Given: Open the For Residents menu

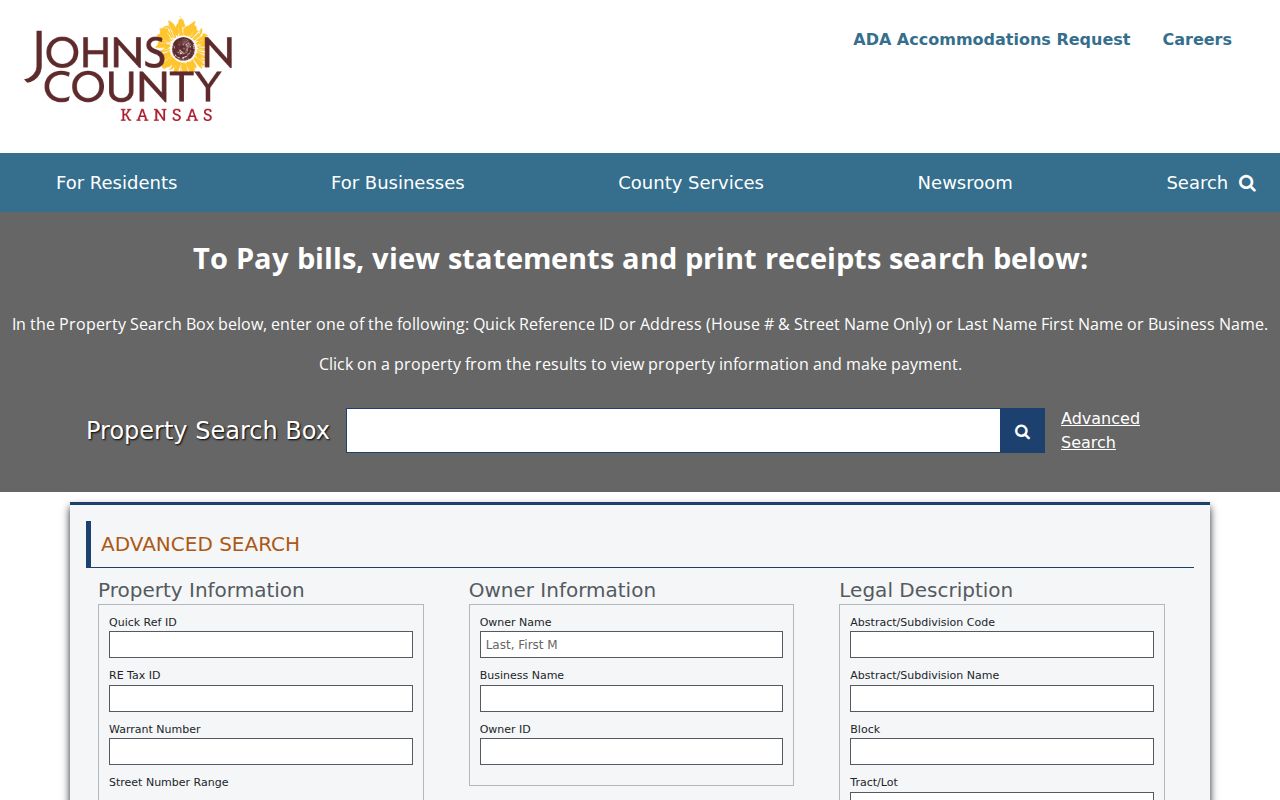Looking at the screenshot, I should pyautogui.click(x=116, y=183).
